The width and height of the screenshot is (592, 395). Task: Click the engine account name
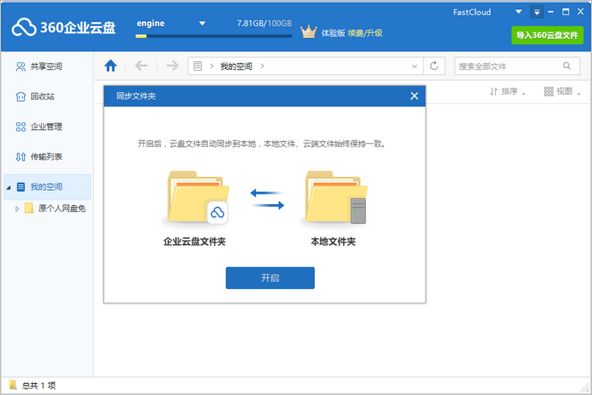pyautogui.click(x=151, y=23)
